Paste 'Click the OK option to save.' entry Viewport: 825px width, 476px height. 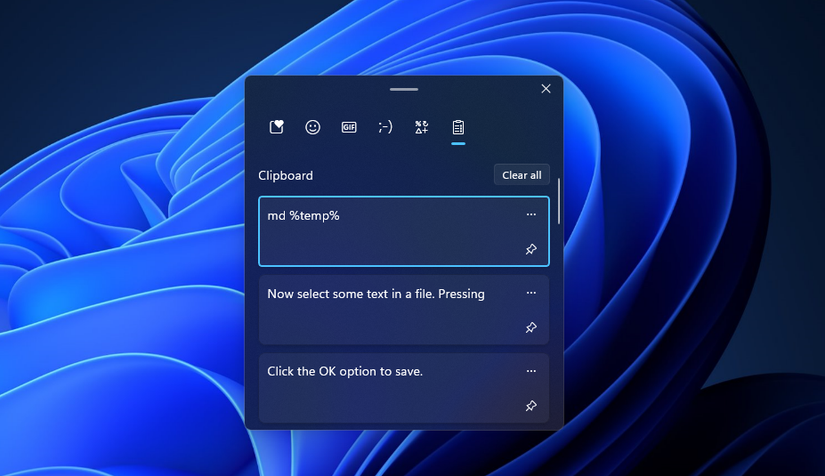point(404,388)
